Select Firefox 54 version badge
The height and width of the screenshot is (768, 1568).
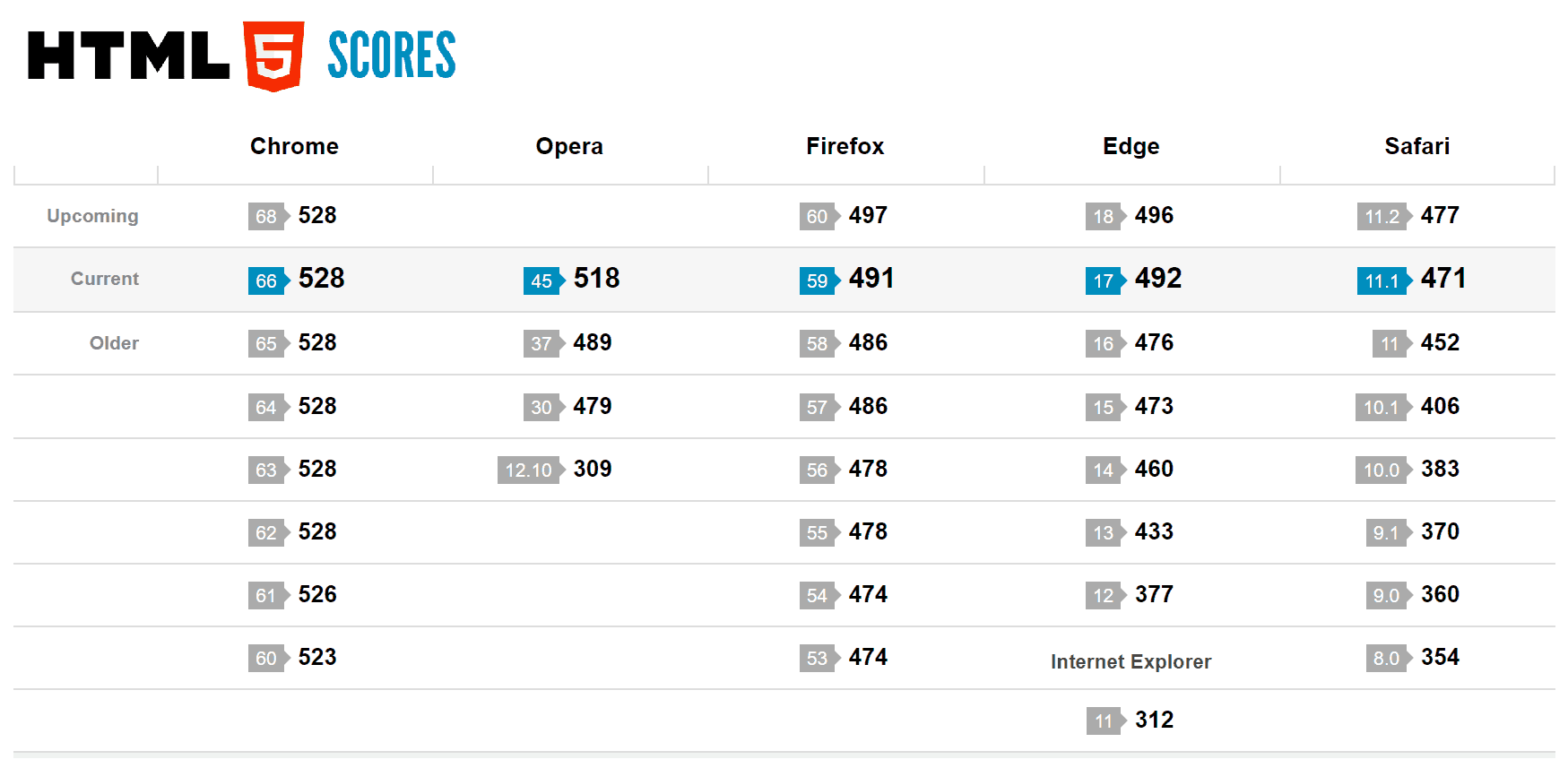tap(819, 595)
